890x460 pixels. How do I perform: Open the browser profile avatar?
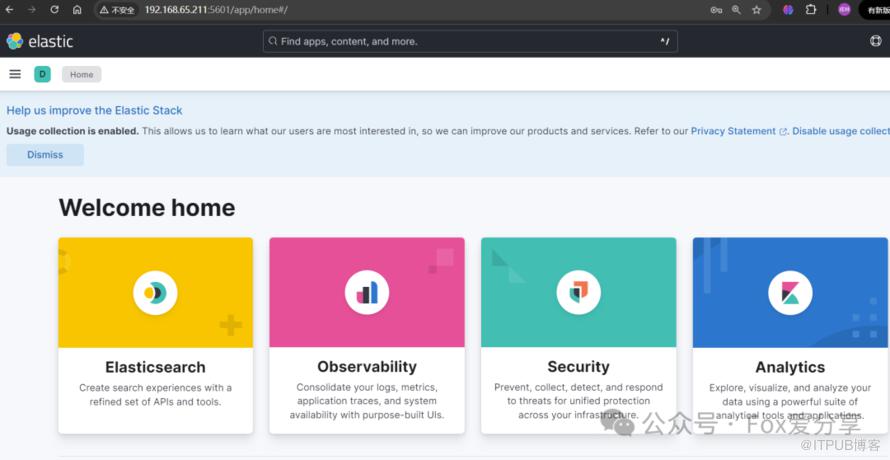[845, 10]
